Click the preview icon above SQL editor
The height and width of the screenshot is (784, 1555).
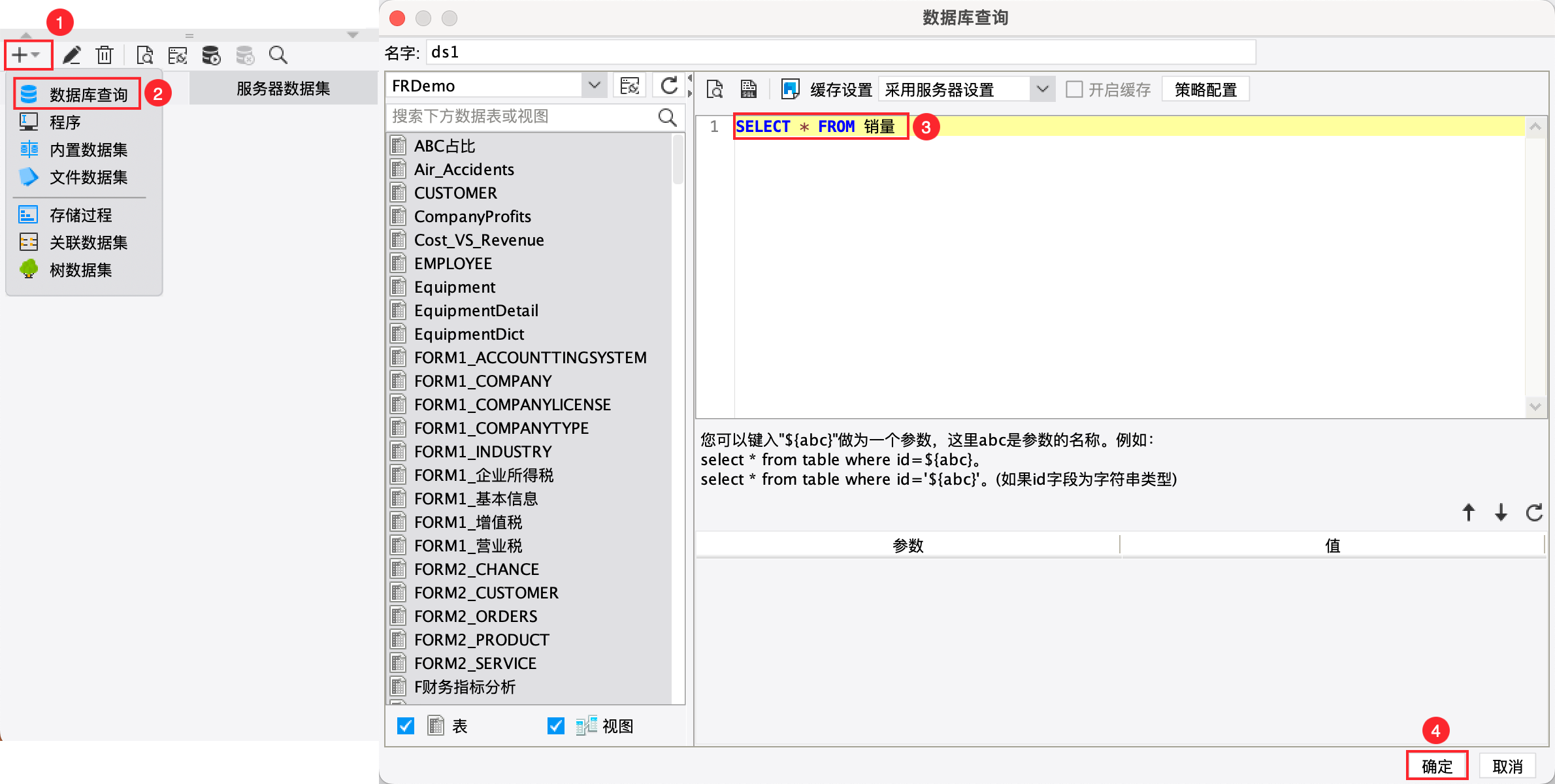[715, 89]
